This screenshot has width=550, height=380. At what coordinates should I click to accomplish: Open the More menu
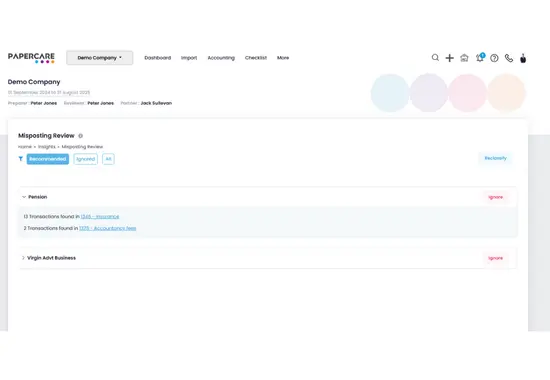(283, 58)
